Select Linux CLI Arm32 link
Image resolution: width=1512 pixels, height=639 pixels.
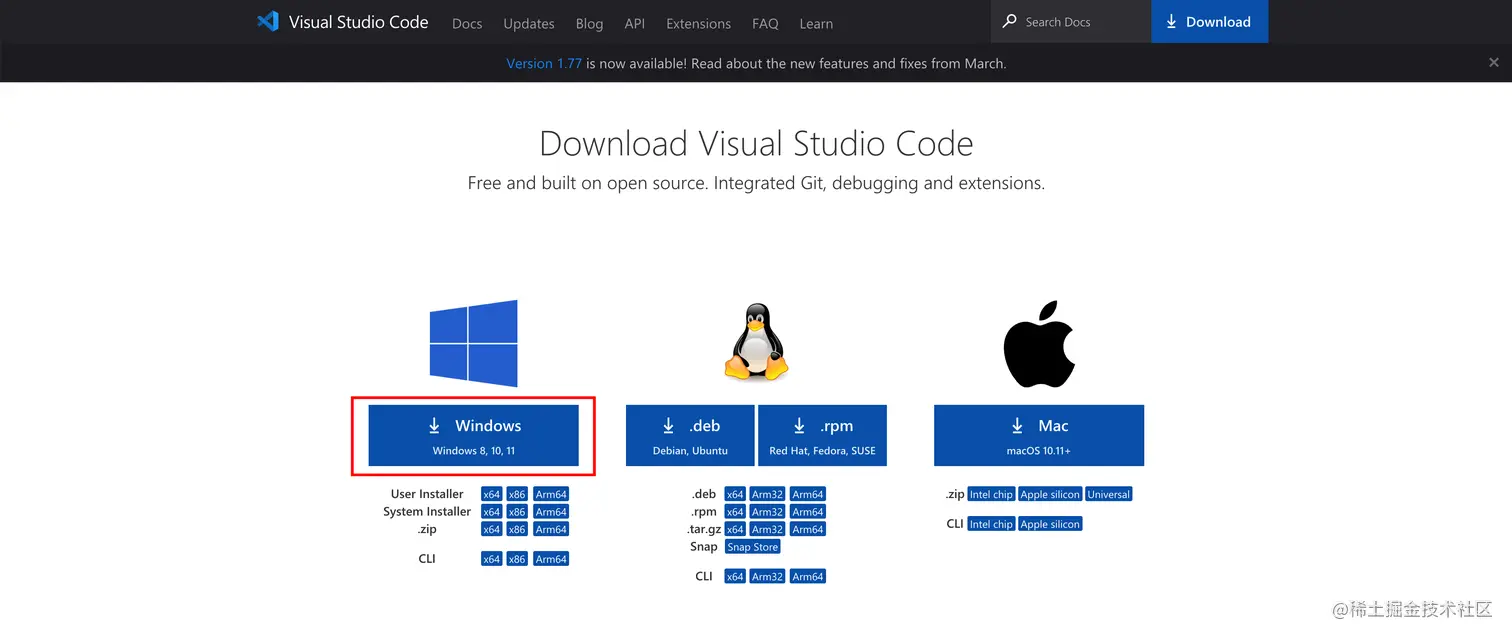click(x=767, y=576)
